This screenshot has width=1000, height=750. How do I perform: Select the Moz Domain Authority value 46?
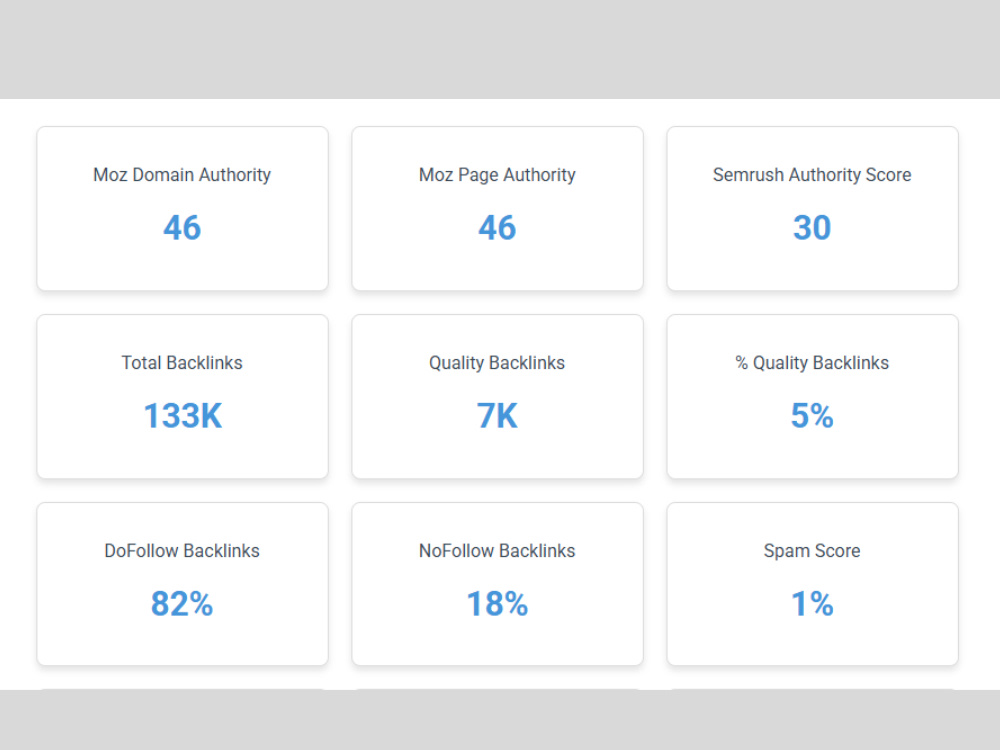182,227
